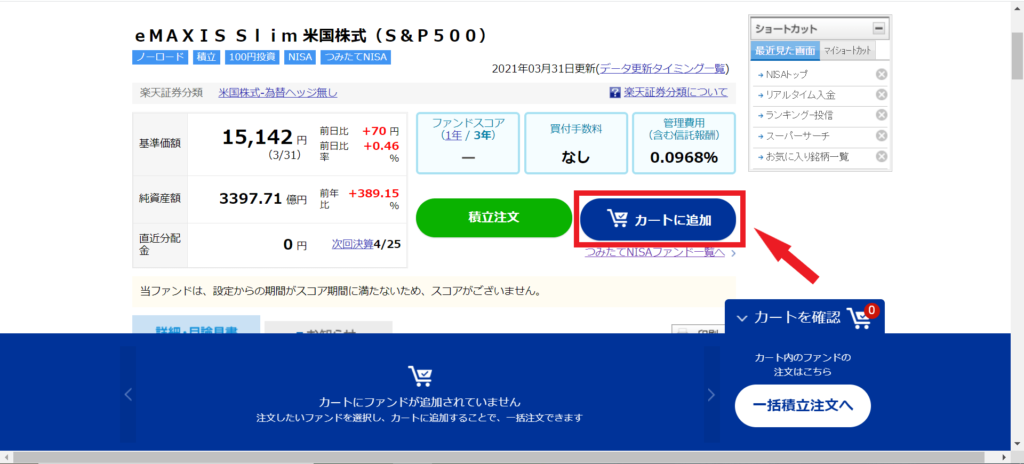Viewport: 1024px width, 464px height.
Task: Click the 次回決算 link
Action: click(353, 244)
